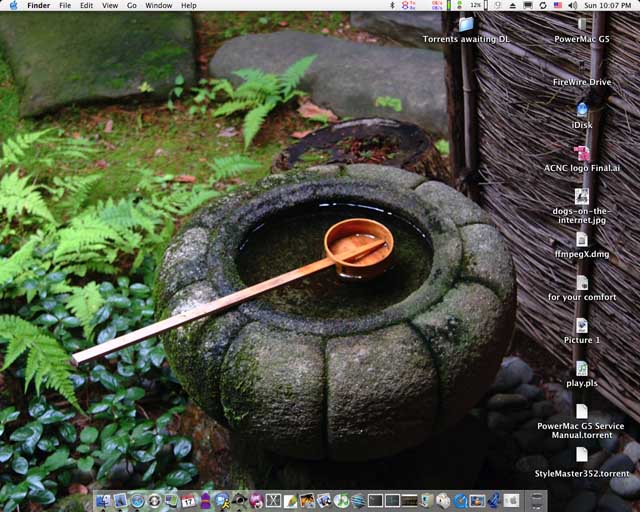This screenshot has height=512, width=640.
Task: Open the Window menu
Action: (x=158, y=6)
